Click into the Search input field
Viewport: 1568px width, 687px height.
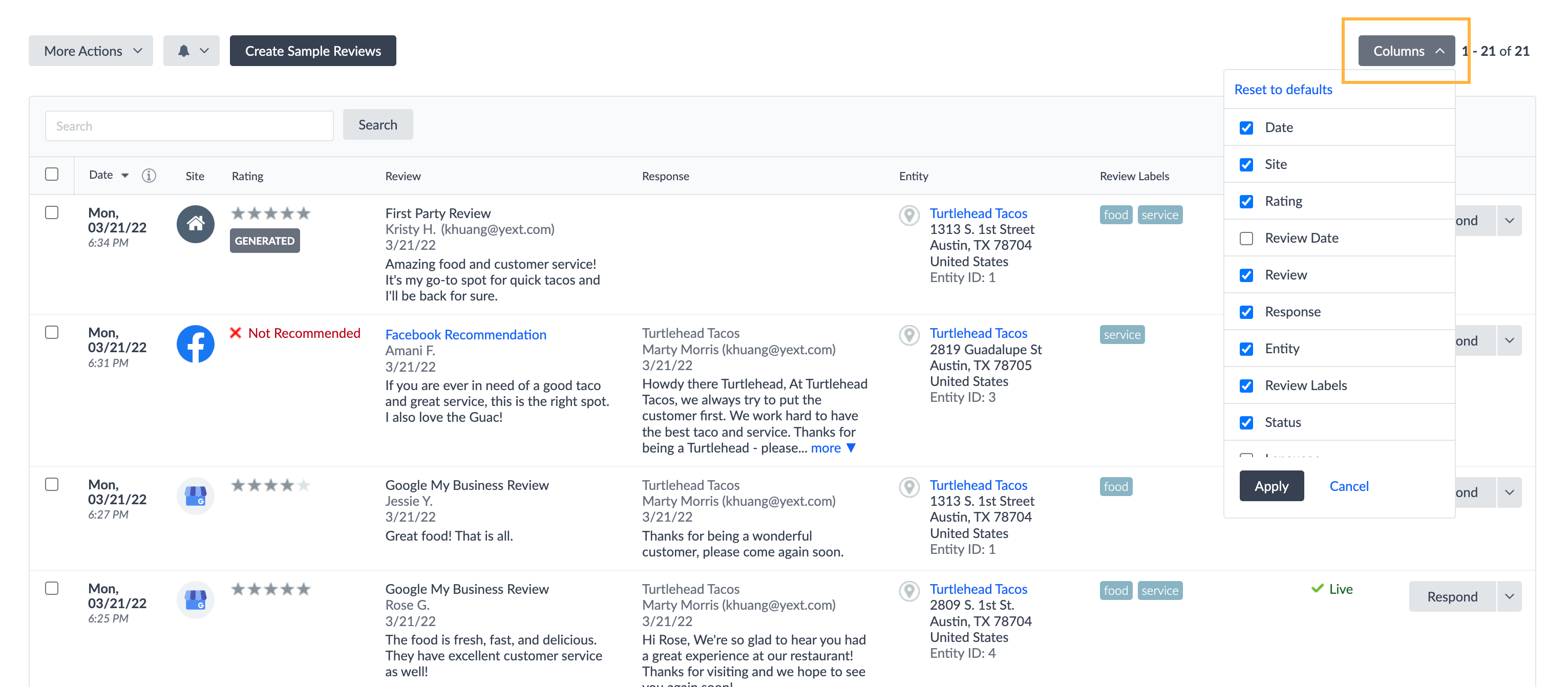[189, 126]
